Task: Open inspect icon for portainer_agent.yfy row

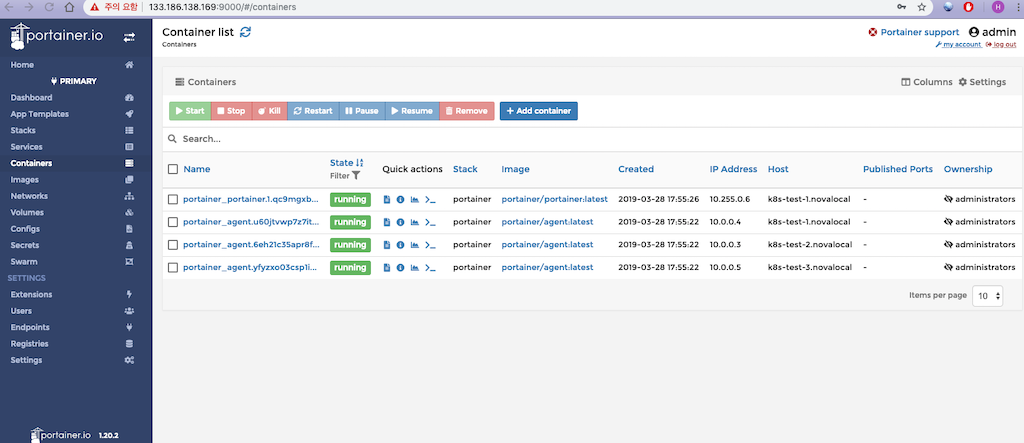Action: coord(400,268)
